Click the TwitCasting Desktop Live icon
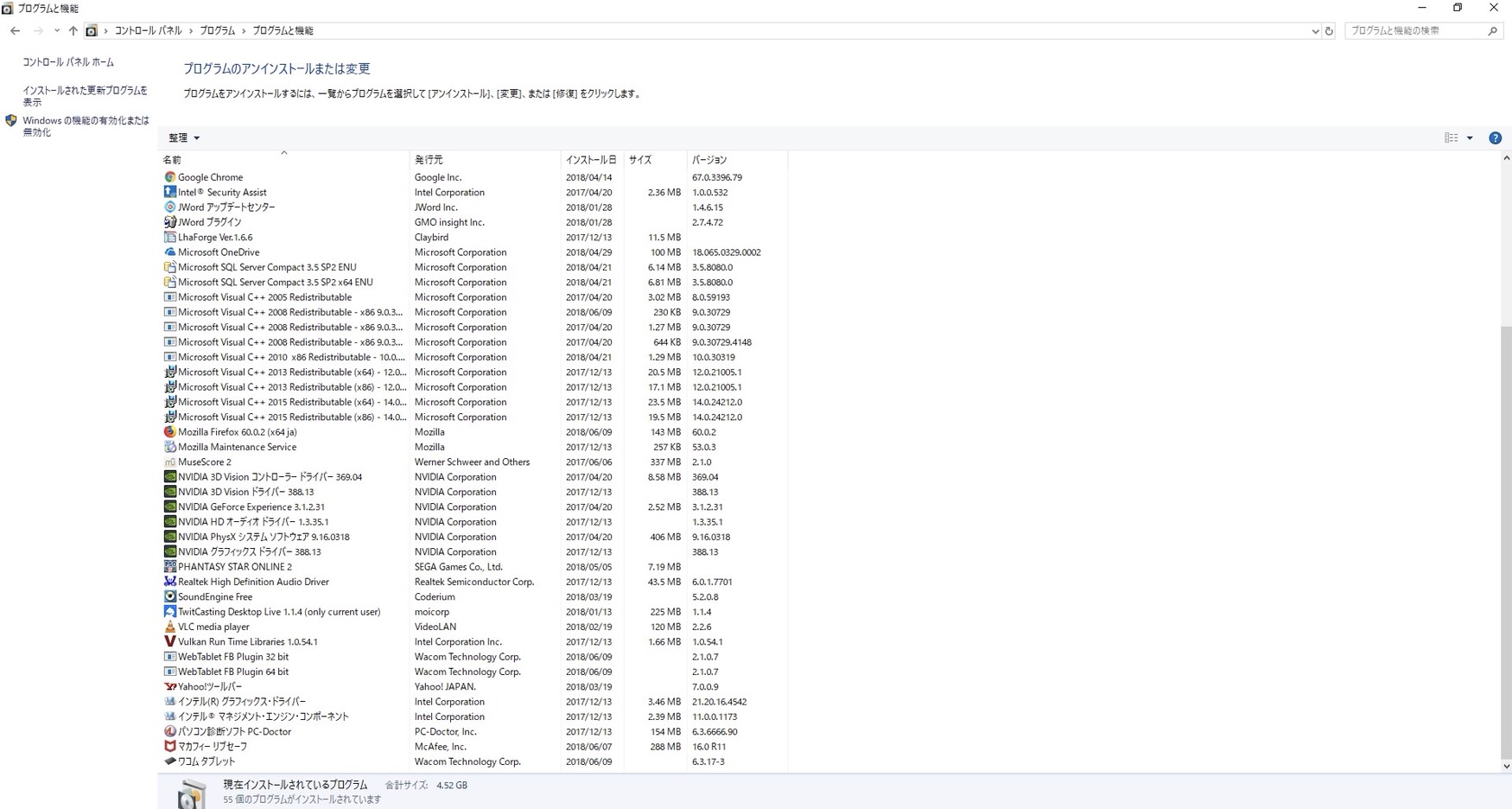 pos(170,612)
